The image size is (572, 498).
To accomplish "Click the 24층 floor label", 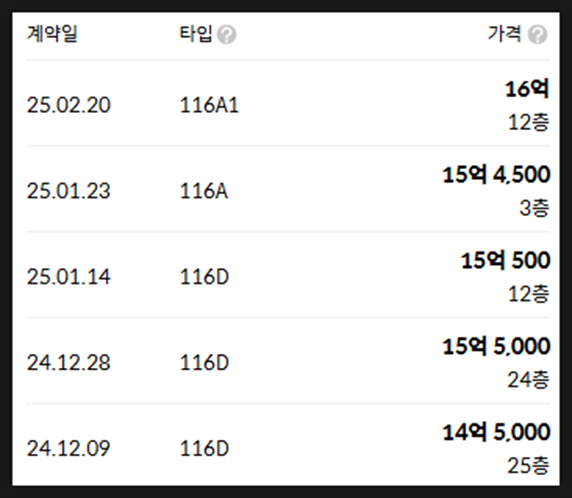I will (x=528, y=380).
